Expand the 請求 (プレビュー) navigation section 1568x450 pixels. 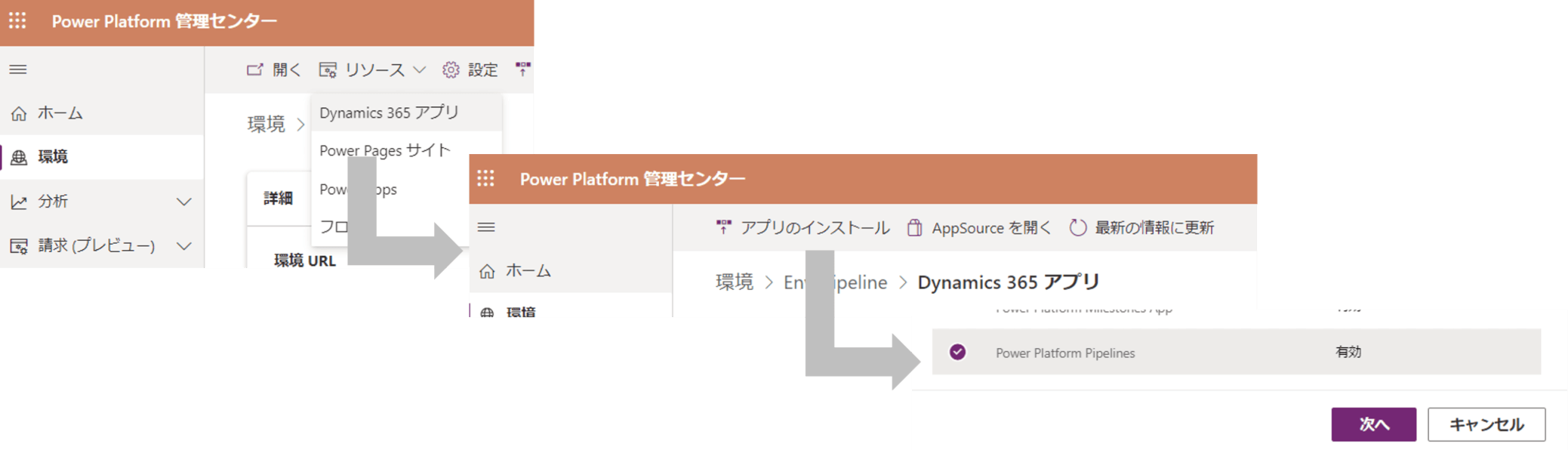[x=183, y=246]
